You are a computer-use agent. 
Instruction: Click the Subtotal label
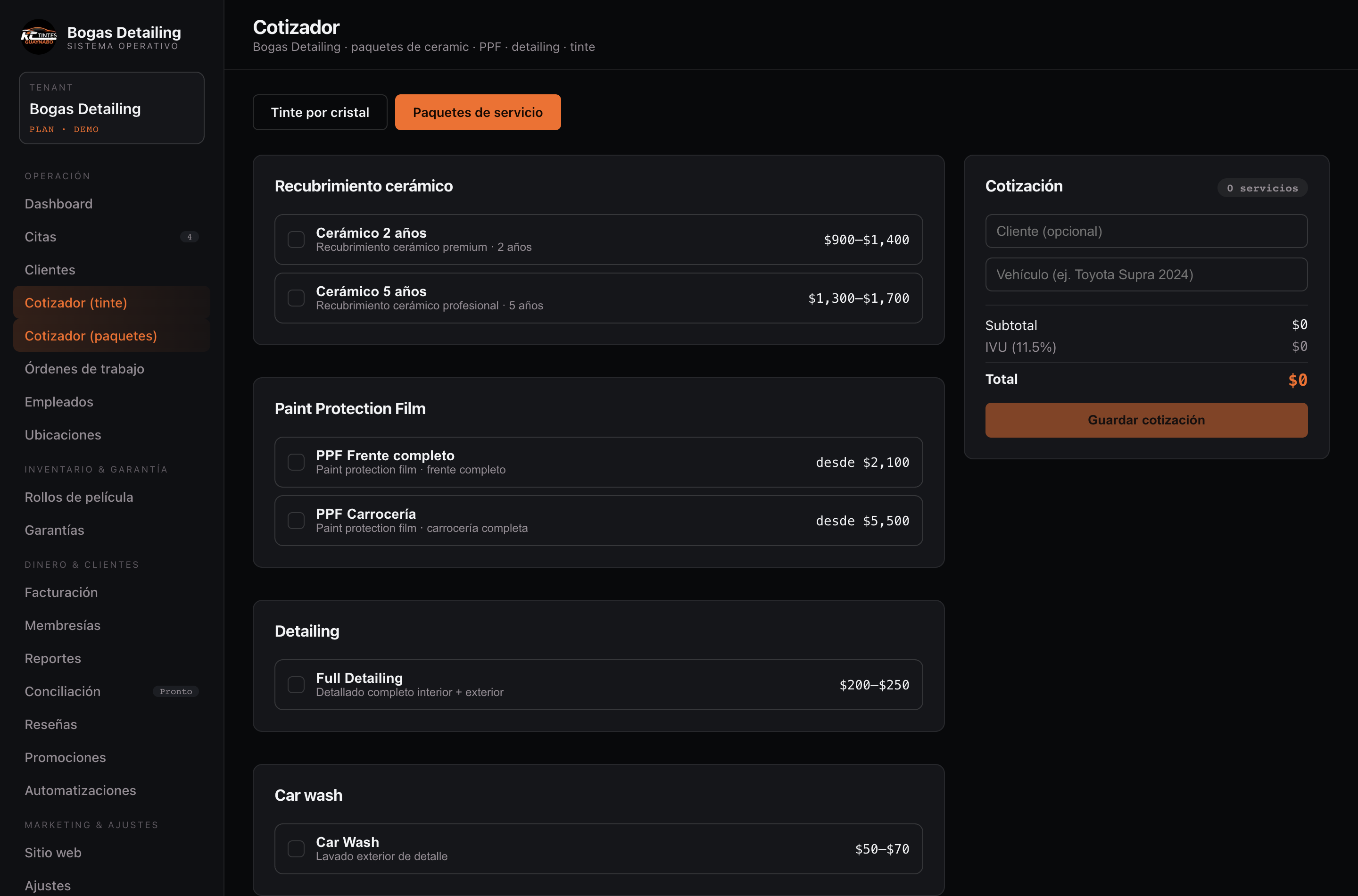tap(1011, 325)
